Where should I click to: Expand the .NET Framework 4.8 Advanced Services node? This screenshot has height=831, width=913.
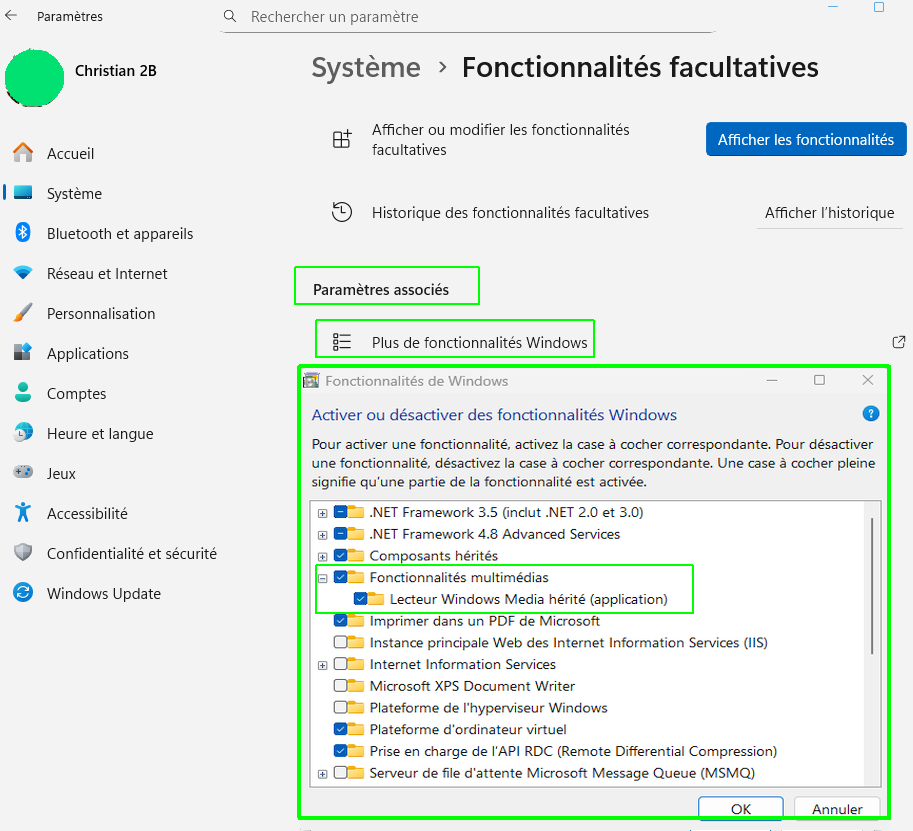pyautogui.click(x=323, y=535)
